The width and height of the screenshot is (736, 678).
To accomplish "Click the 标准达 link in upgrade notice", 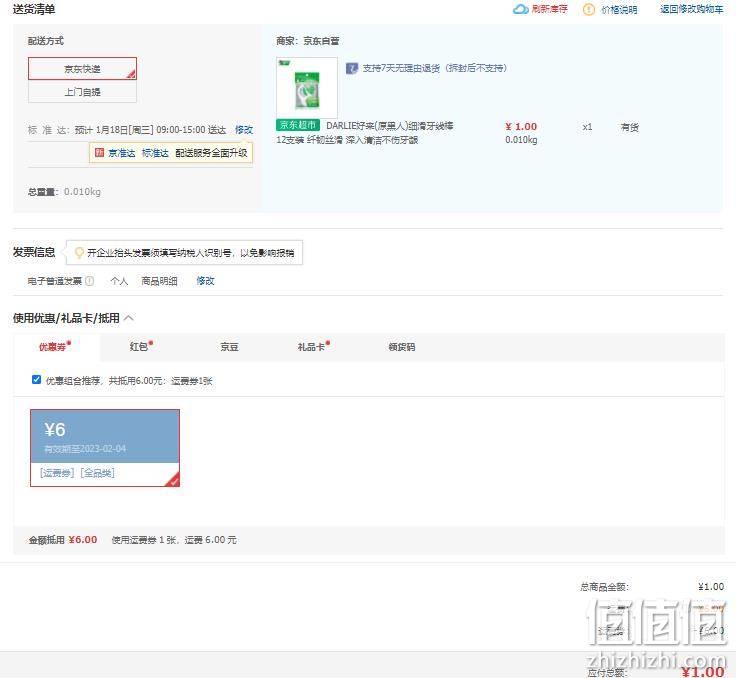I will click(x=155, y=153).
